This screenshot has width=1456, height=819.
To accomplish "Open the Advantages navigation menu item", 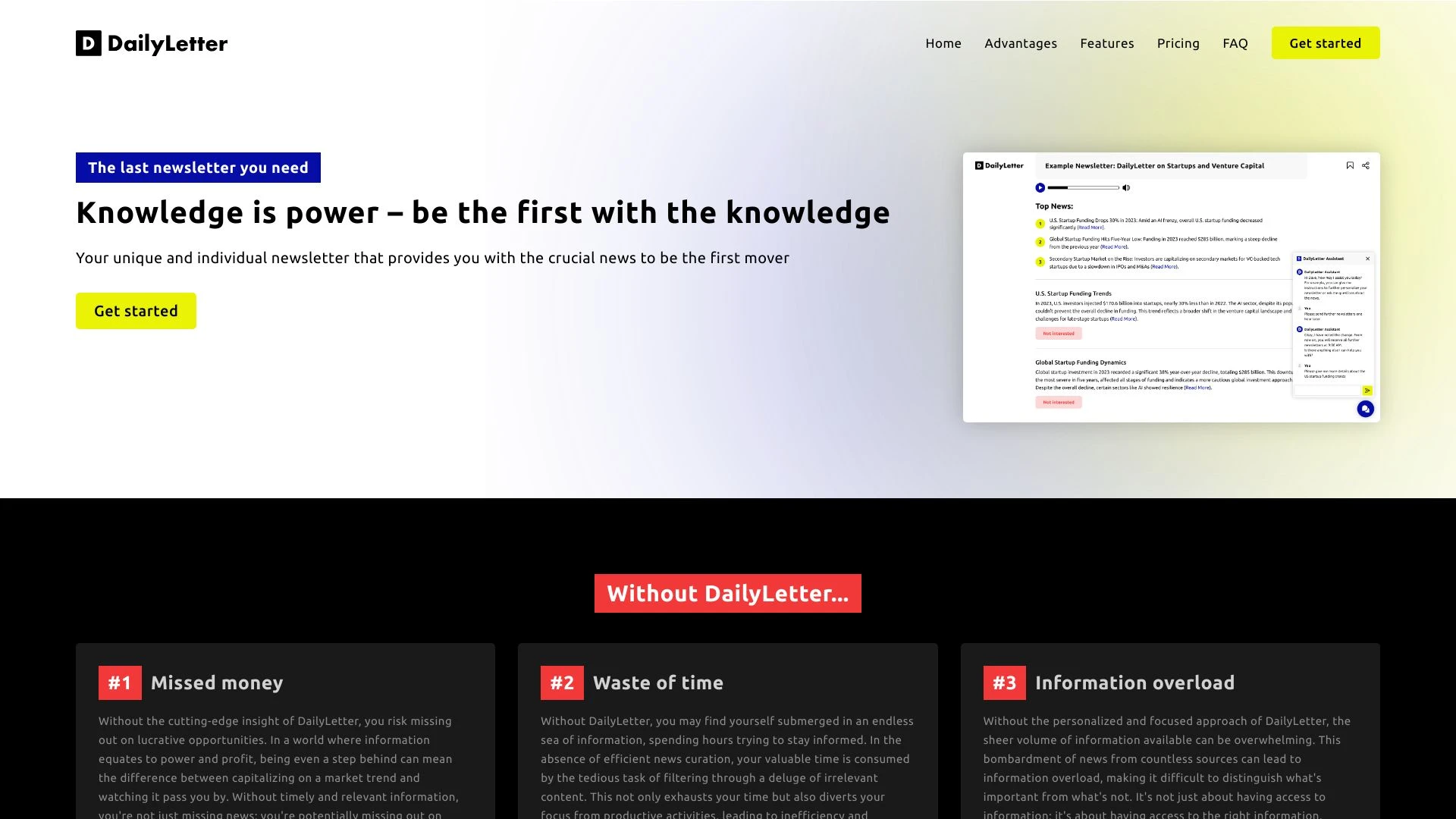I will click(x=1020, y=42).
